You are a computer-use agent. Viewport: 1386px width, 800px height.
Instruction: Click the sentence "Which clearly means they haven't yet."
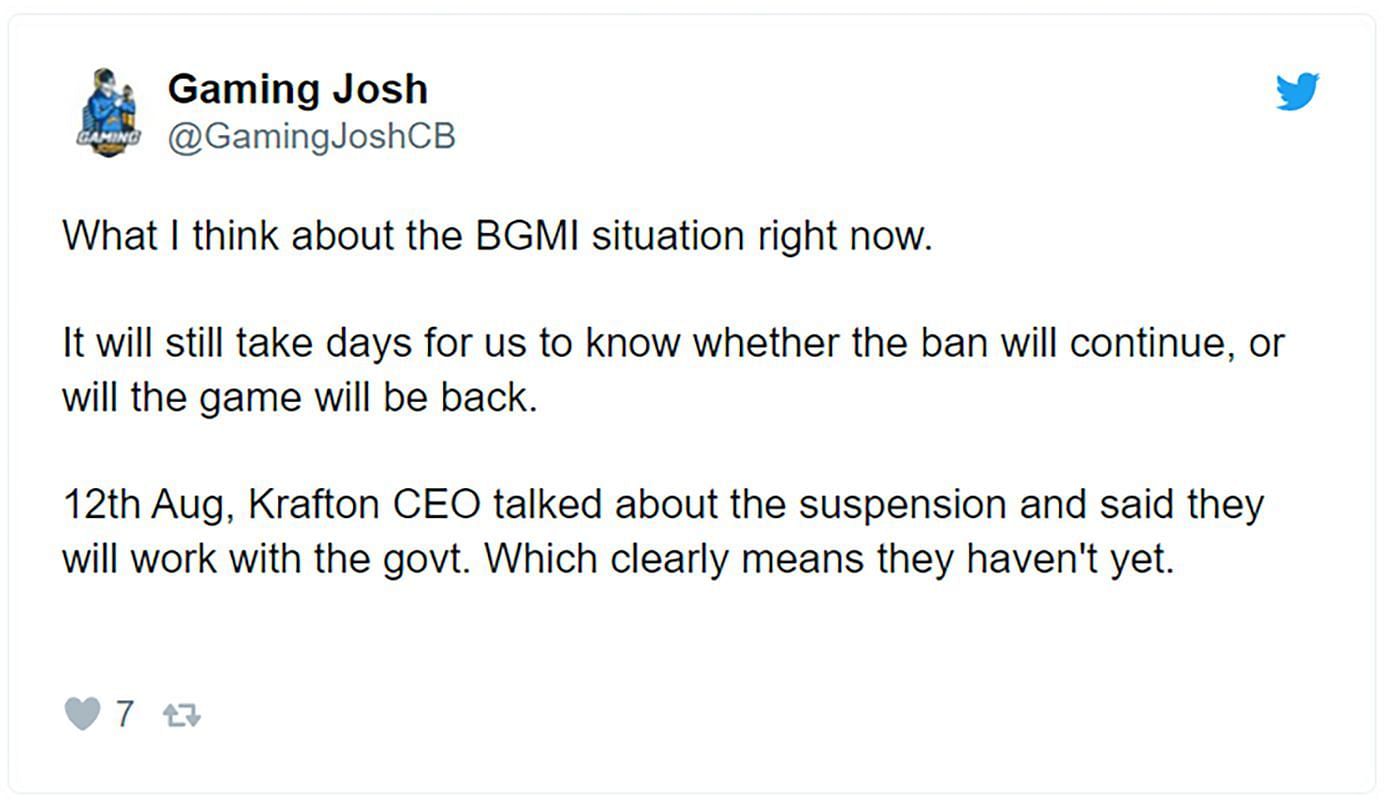(829, 558)
